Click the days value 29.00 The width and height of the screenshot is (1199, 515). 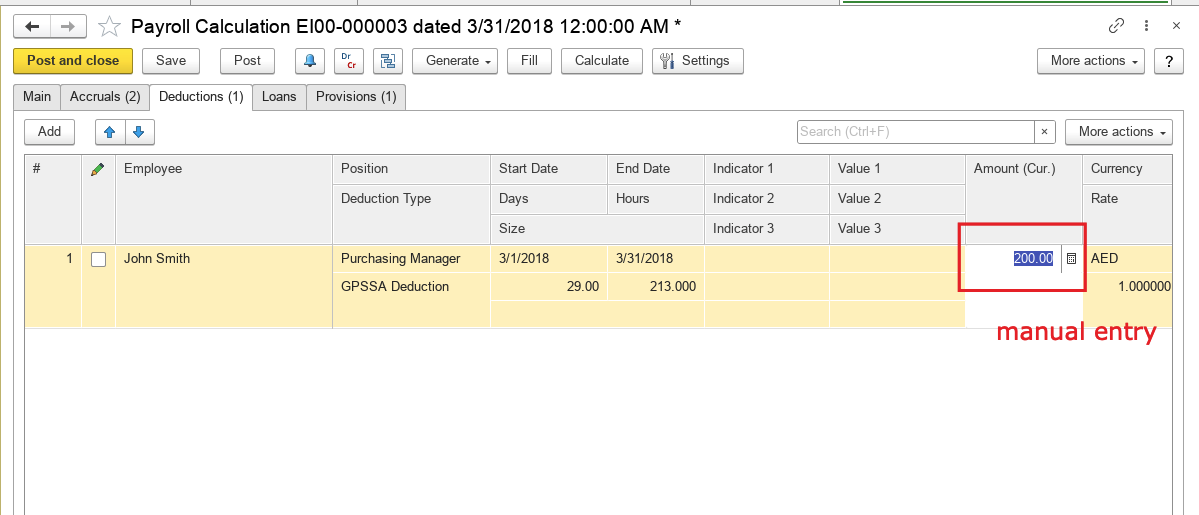(548, 287)
